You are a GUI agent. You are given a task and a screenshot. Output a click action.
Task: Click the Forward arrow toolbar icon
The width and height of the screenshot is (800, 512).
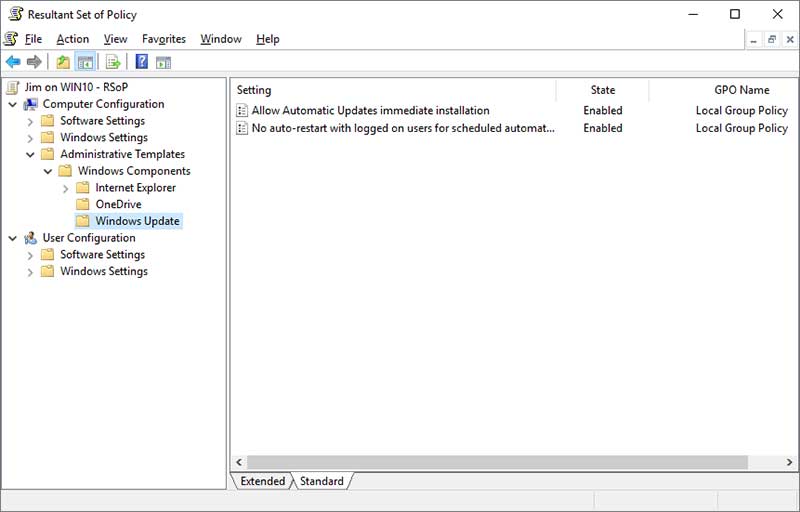pos(35,62)
